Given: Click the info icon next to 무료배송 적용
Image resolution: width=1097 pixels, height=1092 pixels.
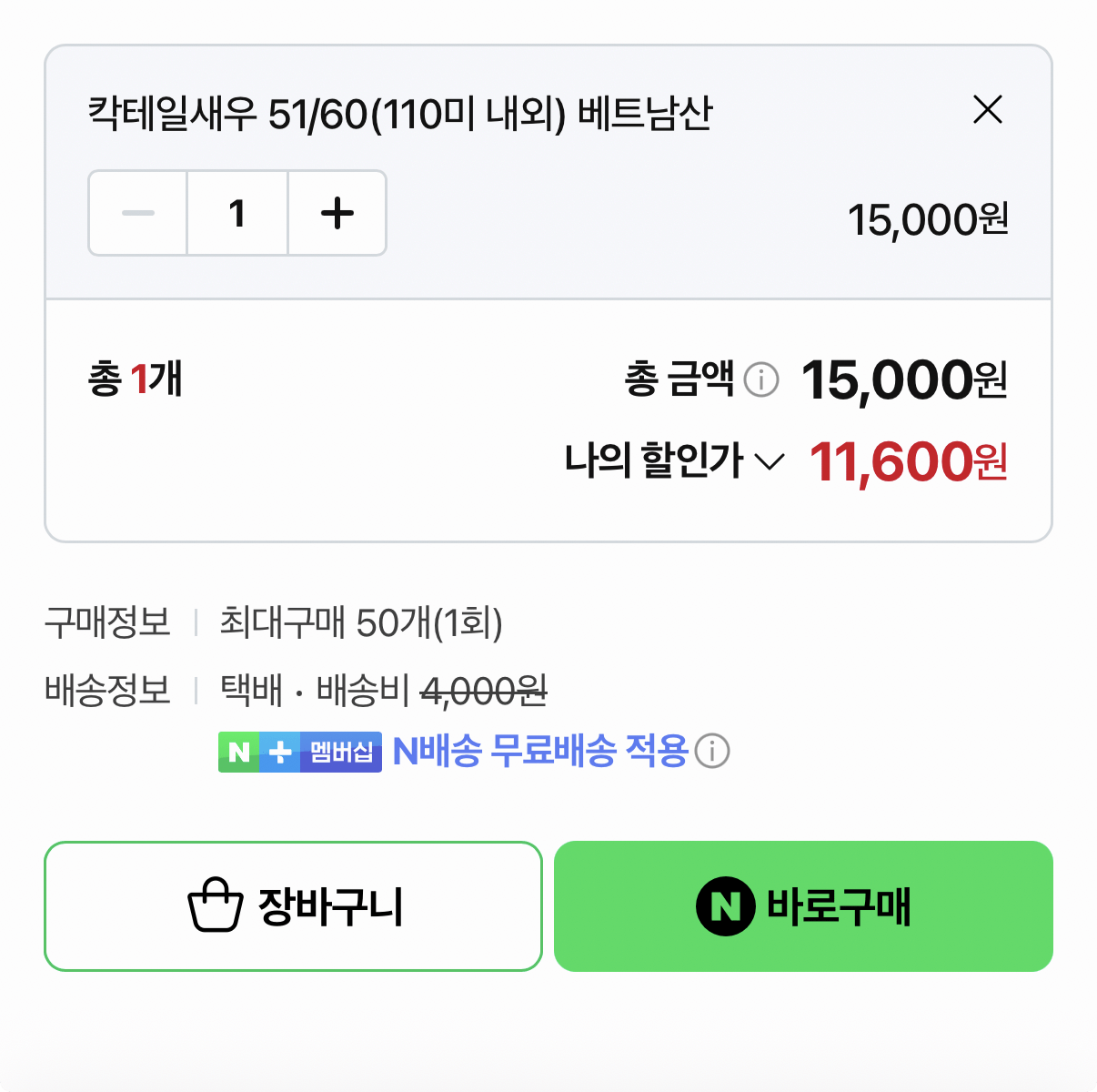Looking at the screenshot, I should click(712, 752).
